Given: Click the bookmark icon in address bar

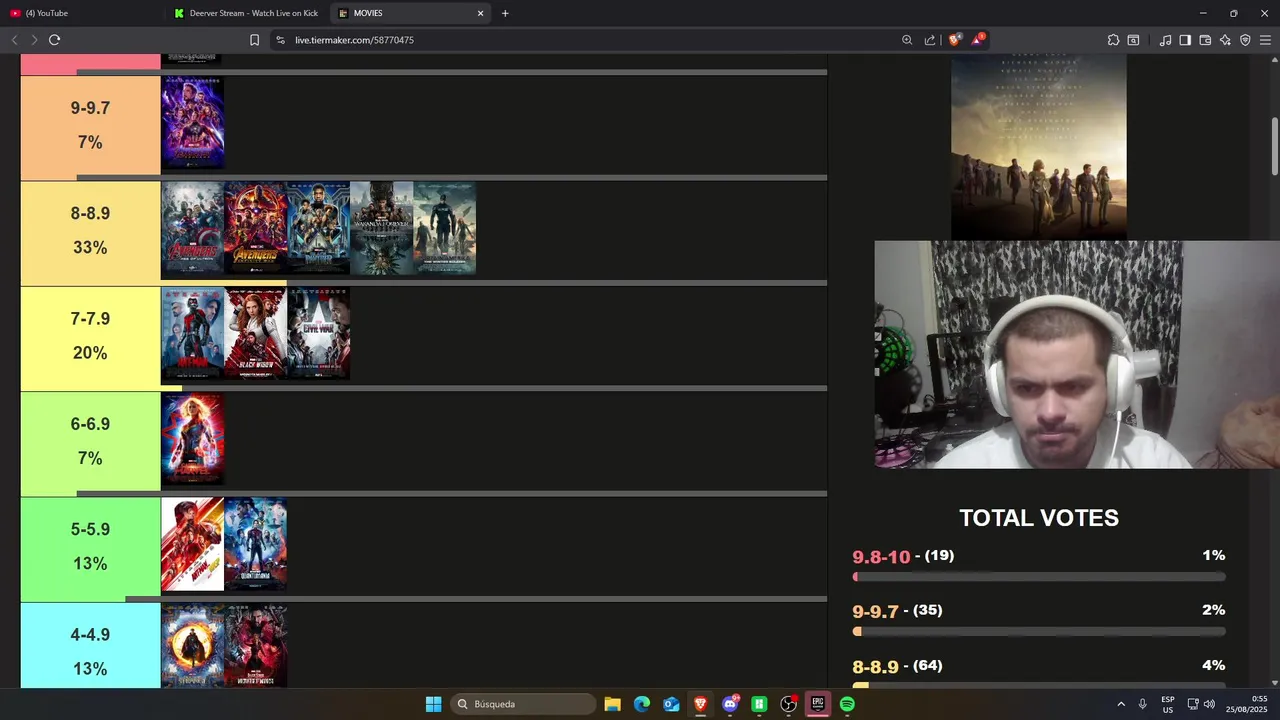Looking at the screenshot, I should (254, 40).
